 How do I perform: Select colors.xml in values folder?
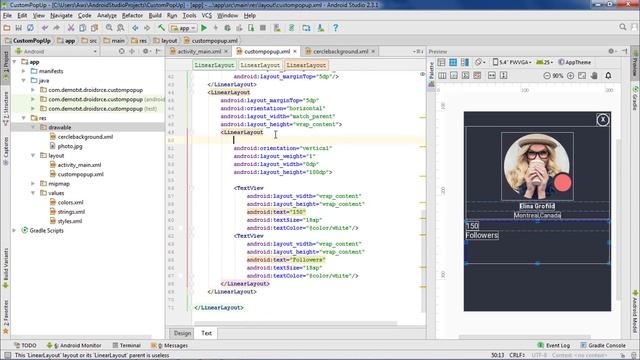tap(70, 202)
